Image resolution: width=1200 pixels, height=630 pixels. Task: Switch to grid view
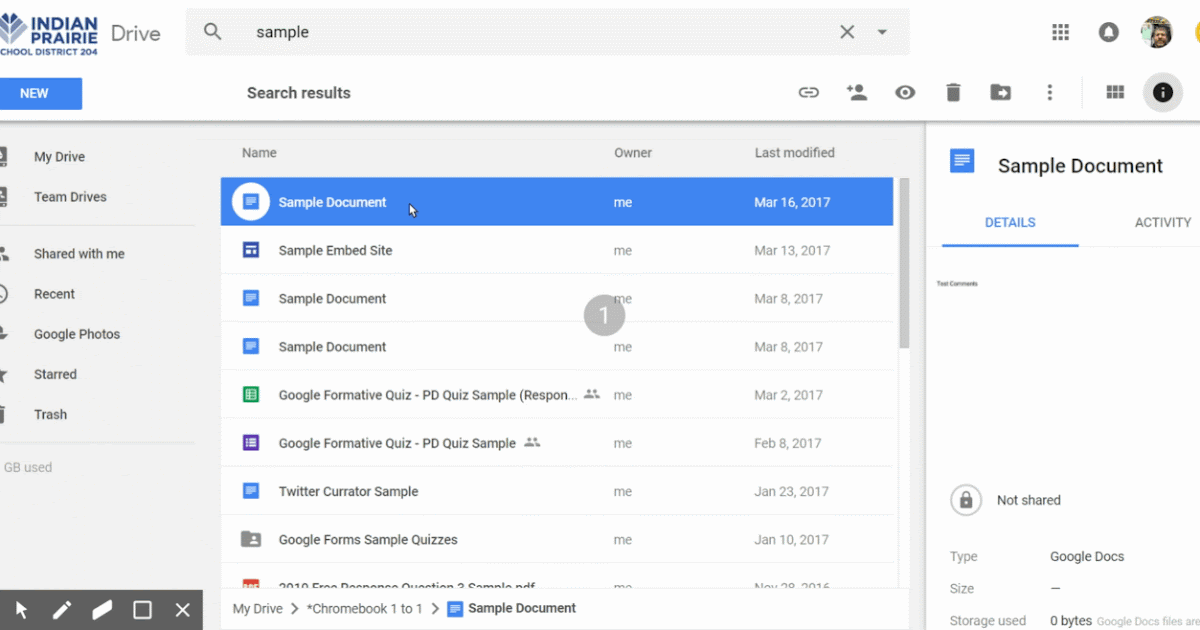(1115, 93)
